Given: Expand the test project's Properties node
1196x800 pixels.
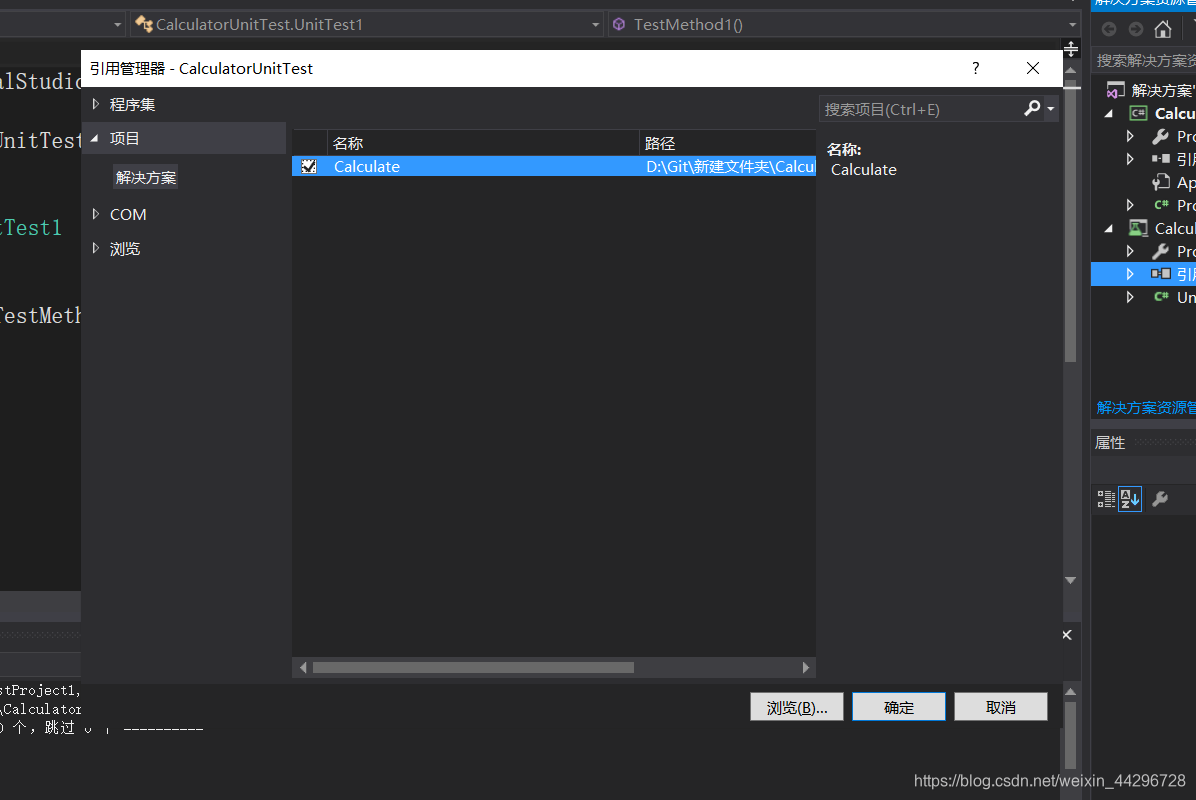Looking at the screenshot, I should [1130, 251].
